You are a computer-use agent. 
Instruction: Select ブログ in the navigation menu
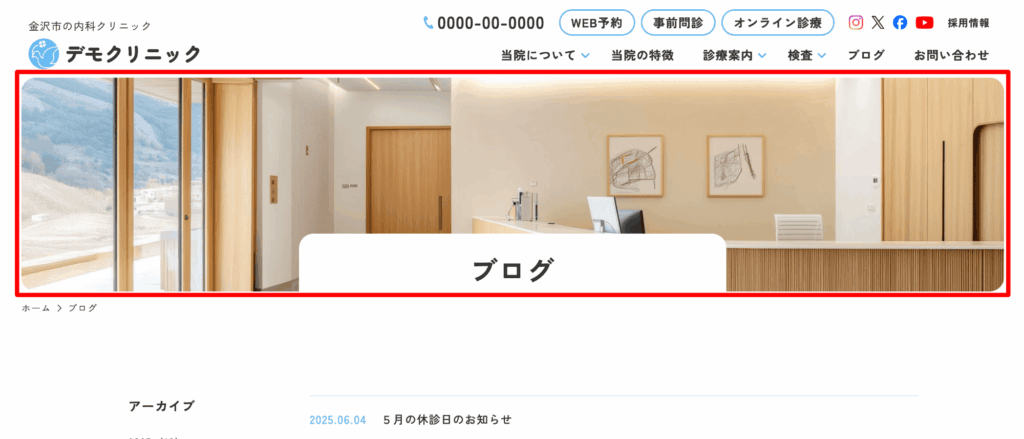tap(866, 56)
